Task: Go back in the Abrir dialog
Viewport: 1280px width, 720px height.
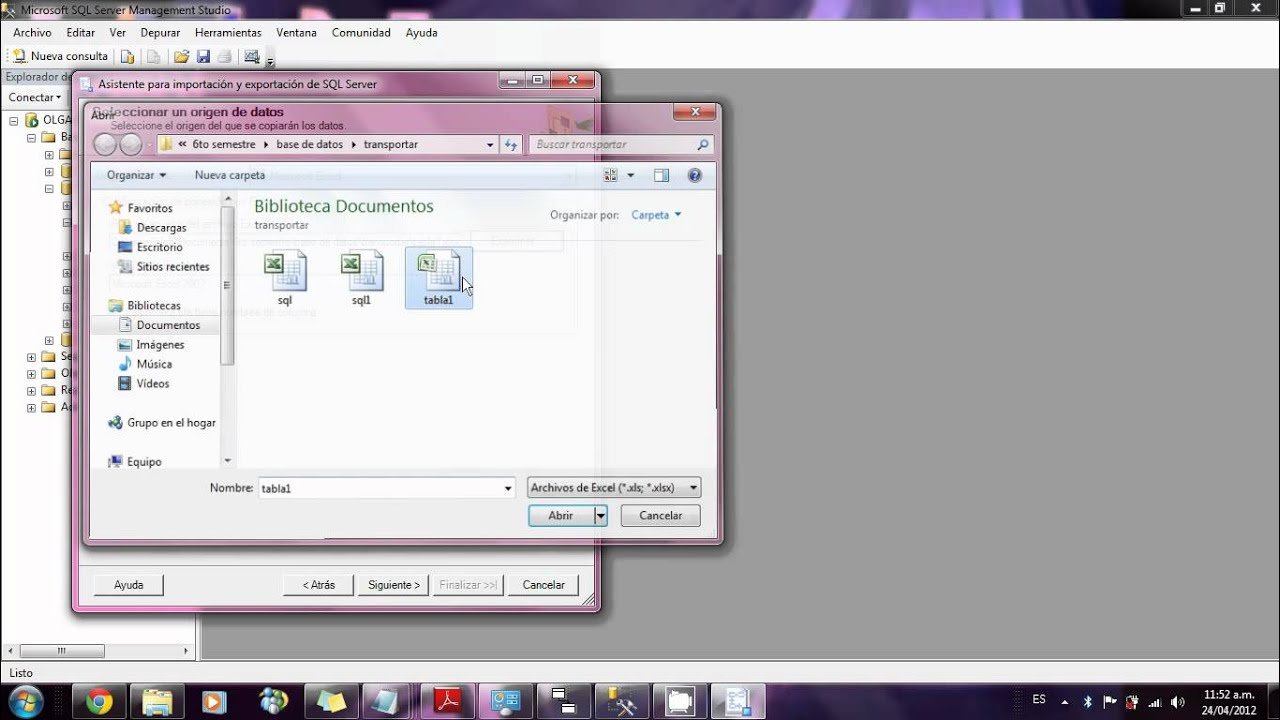Action: pos(105,145)
